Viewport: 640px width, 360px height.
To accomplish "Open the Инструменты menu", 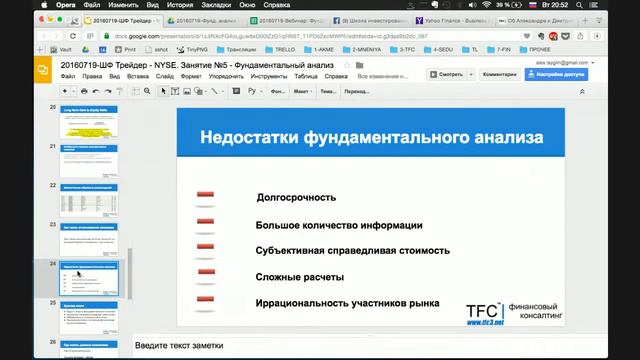I will click(x=269, y=76).
